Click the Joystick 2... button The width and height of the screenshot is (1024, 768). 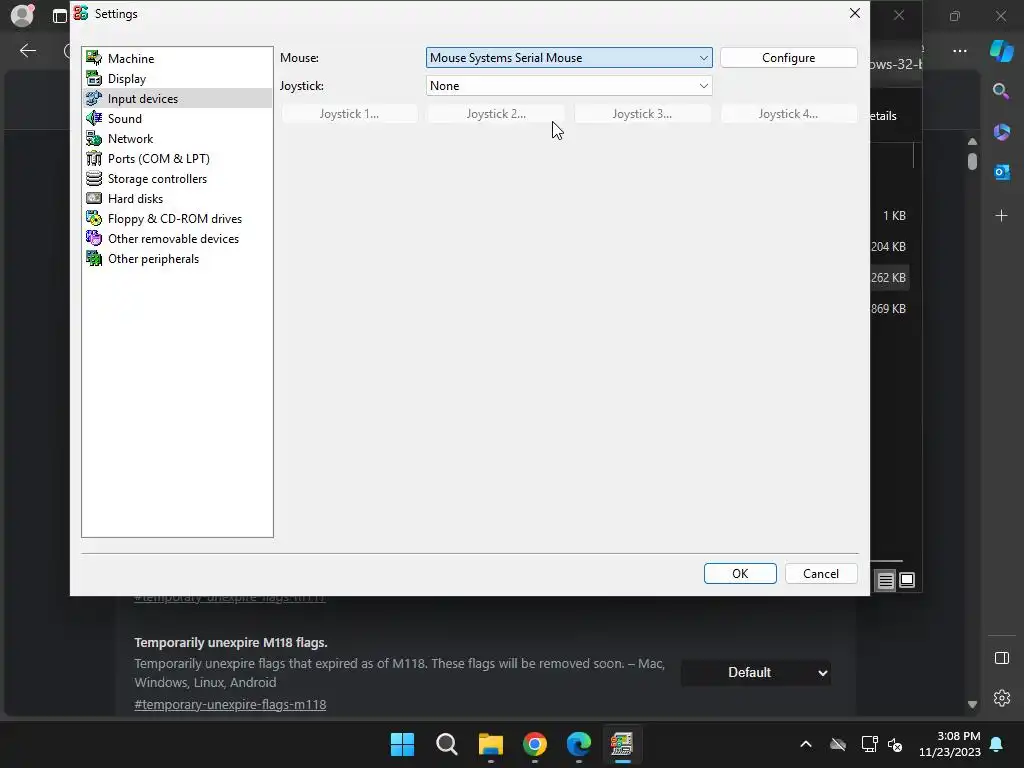[x=496, y=114]
